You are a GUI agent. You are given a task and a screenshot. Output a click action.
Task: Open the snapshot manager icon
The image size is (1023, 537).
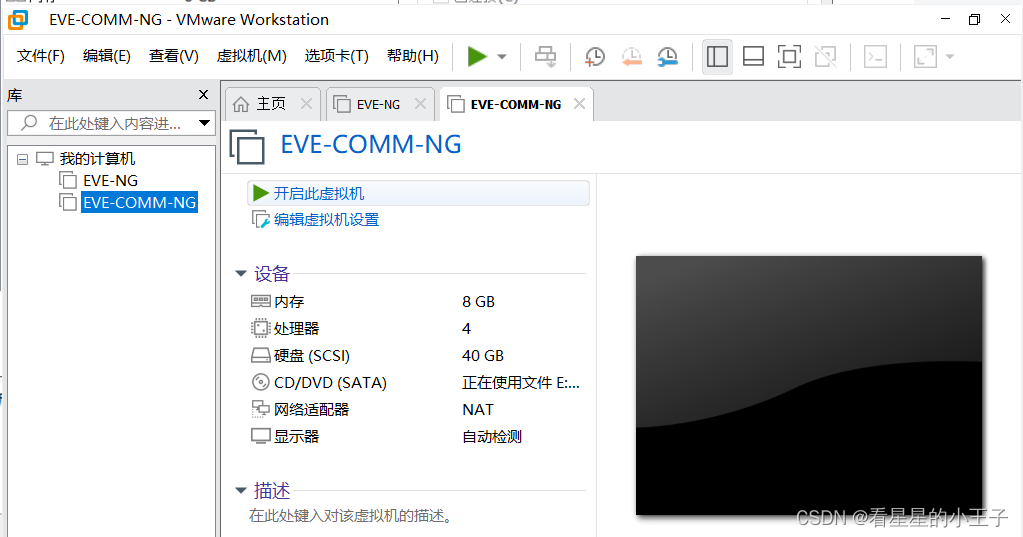click(667, 57)
